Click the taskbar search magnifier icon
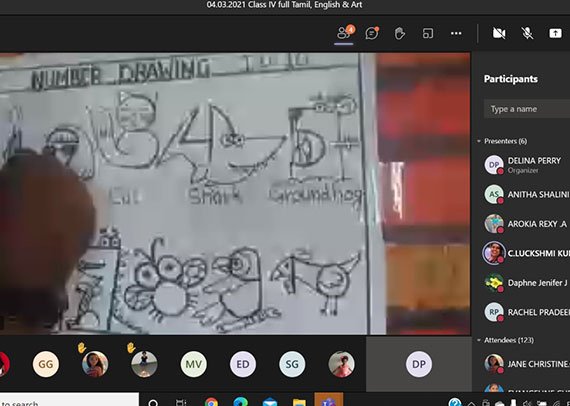Image resolution: width=570 pixels, height=406 pixels. click(x=153, y=402)
